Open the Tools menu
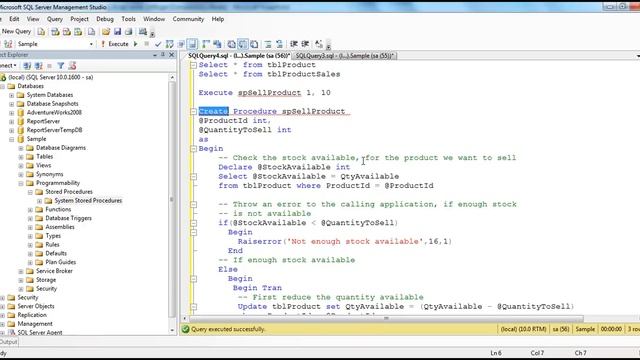This screenshot has width=640, height=360. click(129, 19)
